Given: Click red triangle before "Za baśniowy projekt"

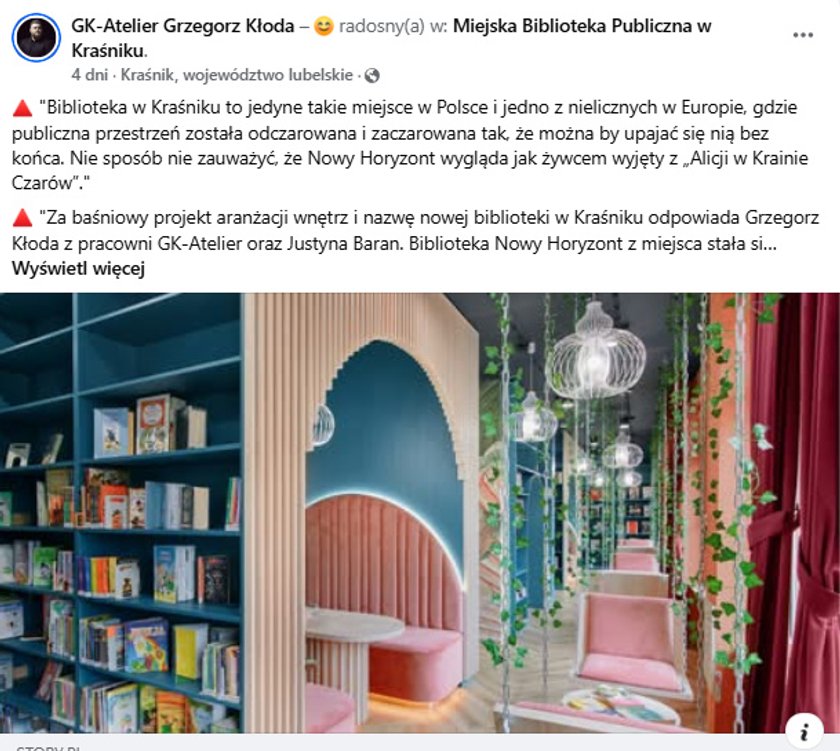Looking at the screenshot, I should click(x=22, y=218).
